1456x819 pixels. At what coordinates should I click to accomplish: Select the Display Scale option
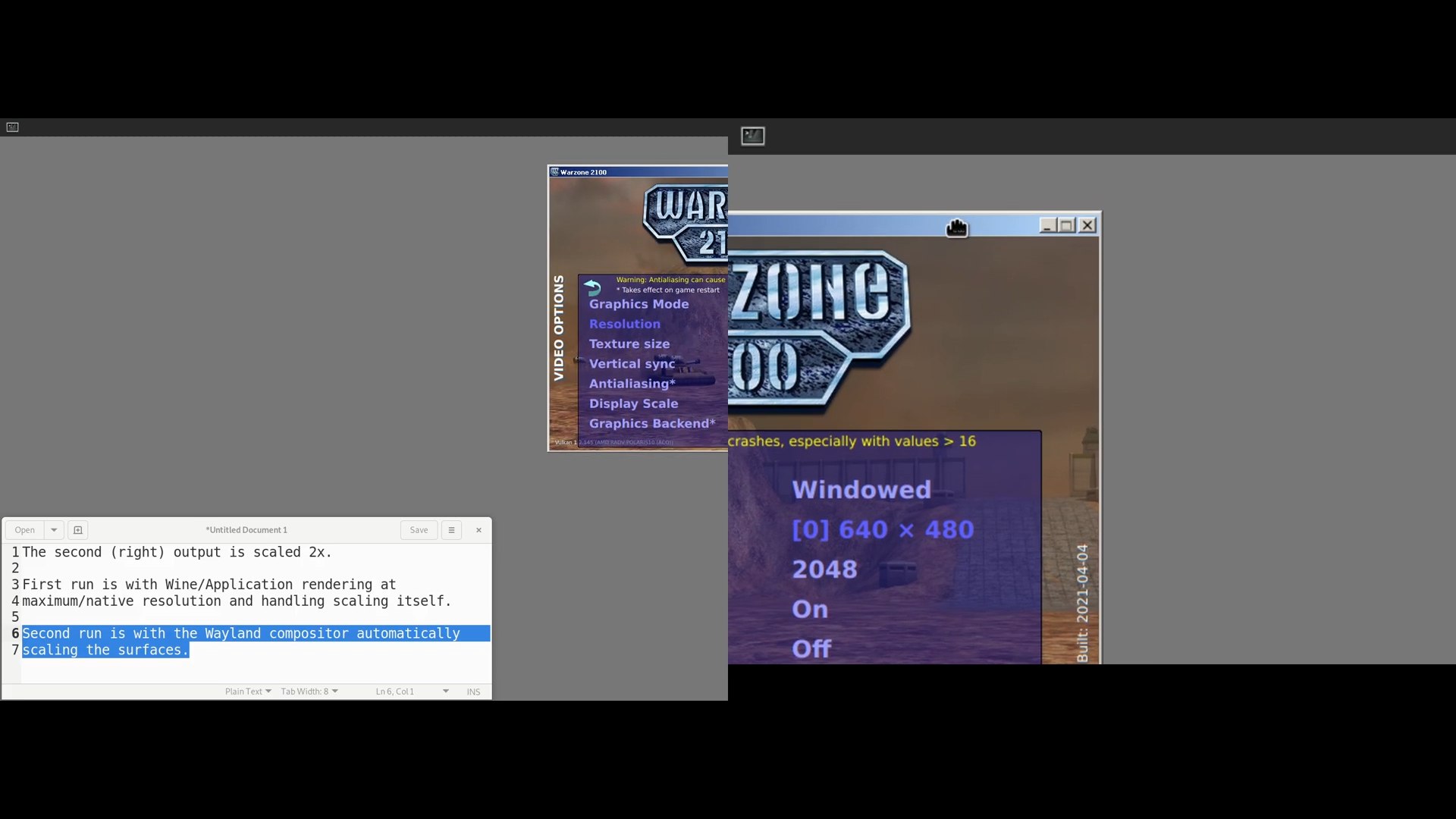(x=634, y=403)
